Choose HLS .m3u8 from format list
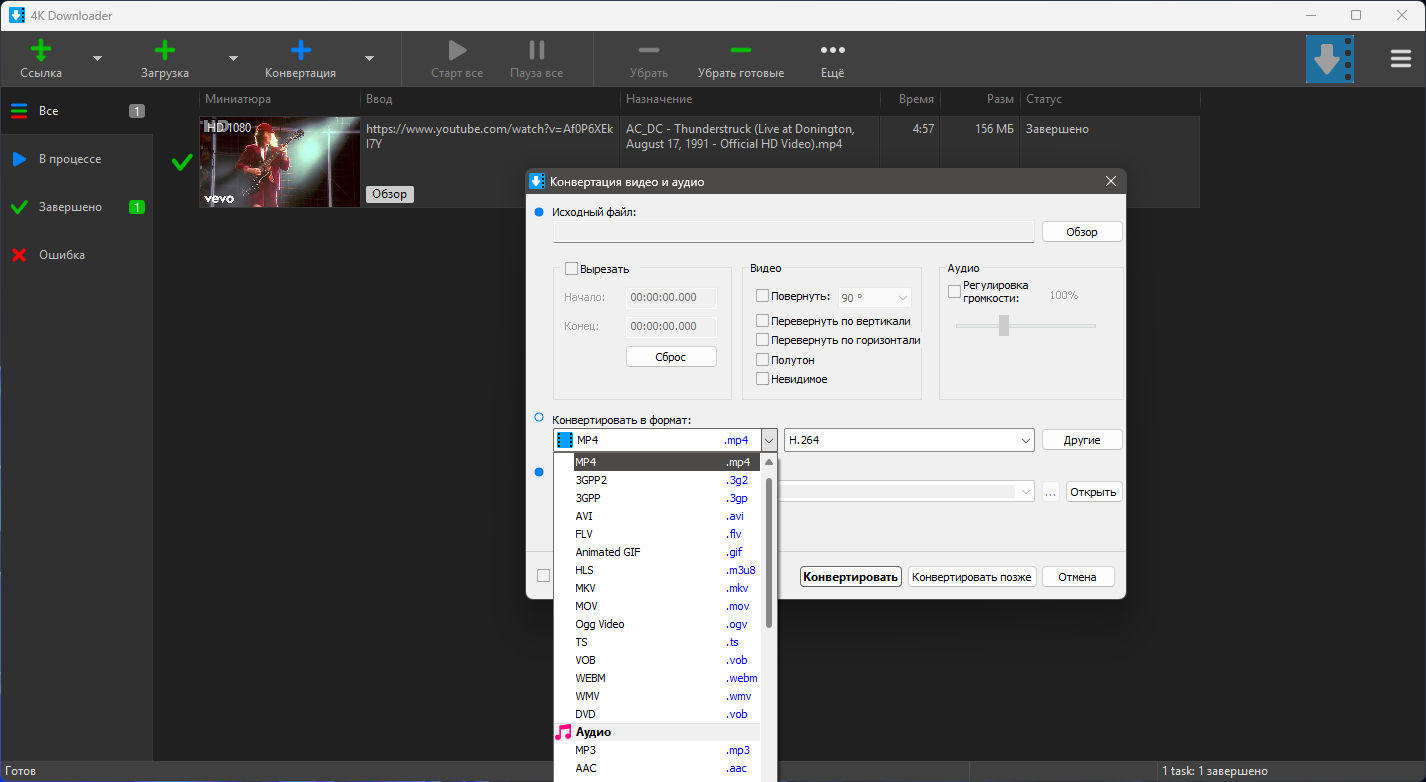Image resolution: width=1426 pixels, height=782 pixels. pyautogui.click(x=657, y=570)
